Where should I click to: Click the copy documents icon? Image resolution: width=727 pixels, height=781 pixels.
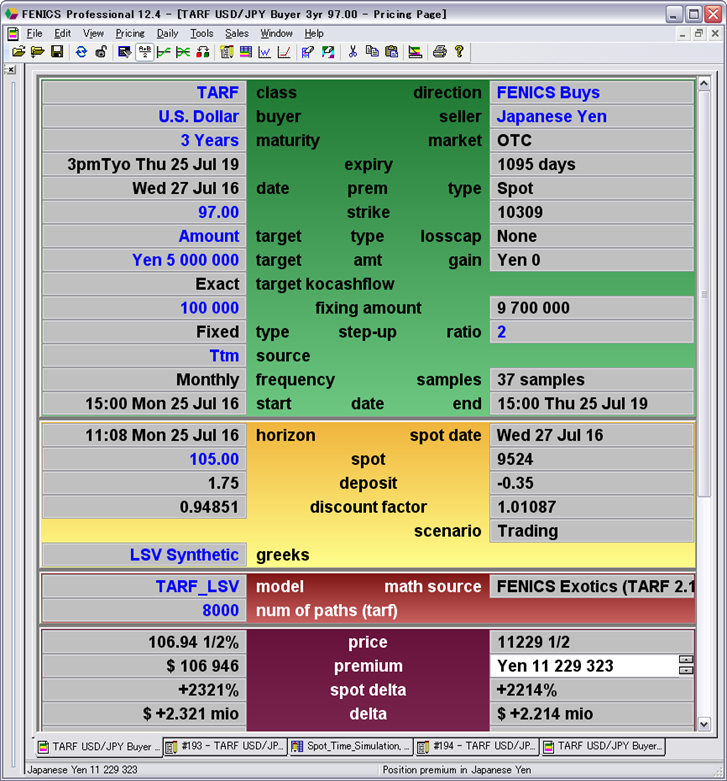tap(372, 52)
